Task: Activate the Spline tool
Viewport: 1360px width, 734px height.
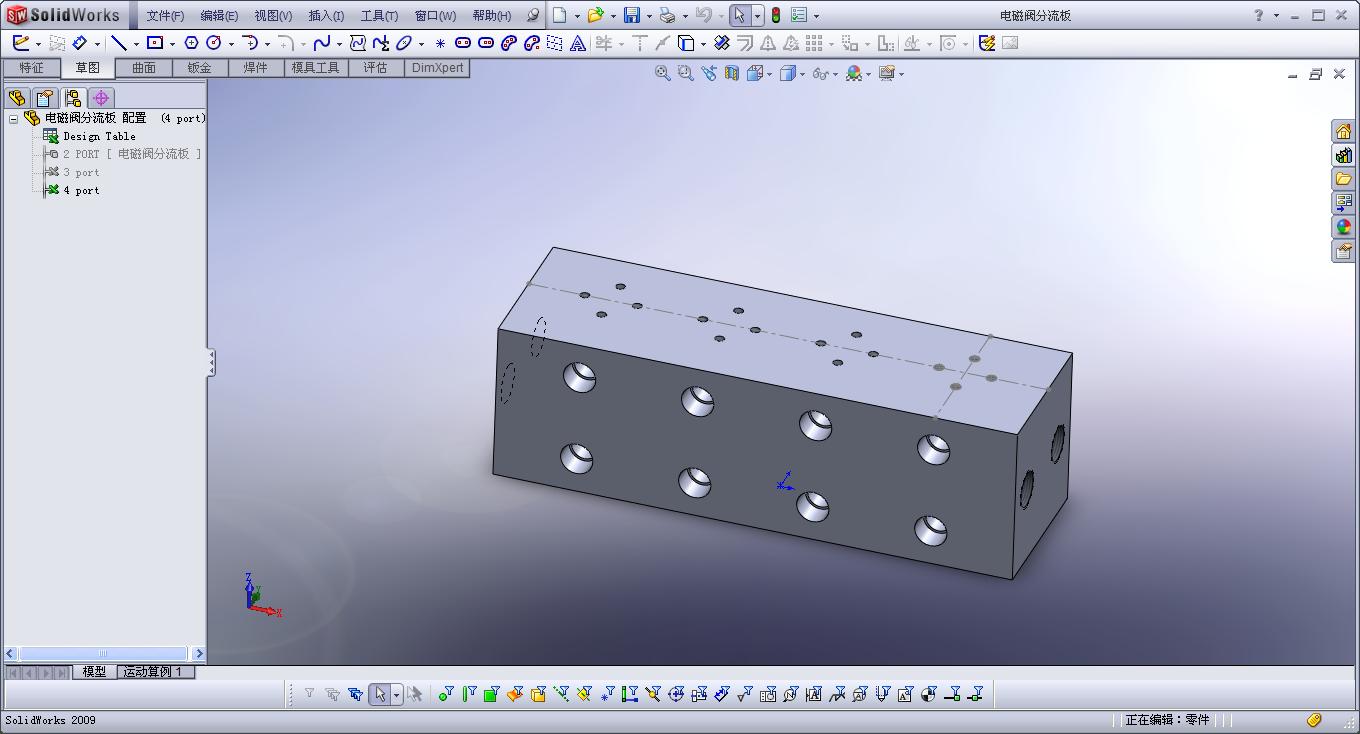Action: [322, 43]
